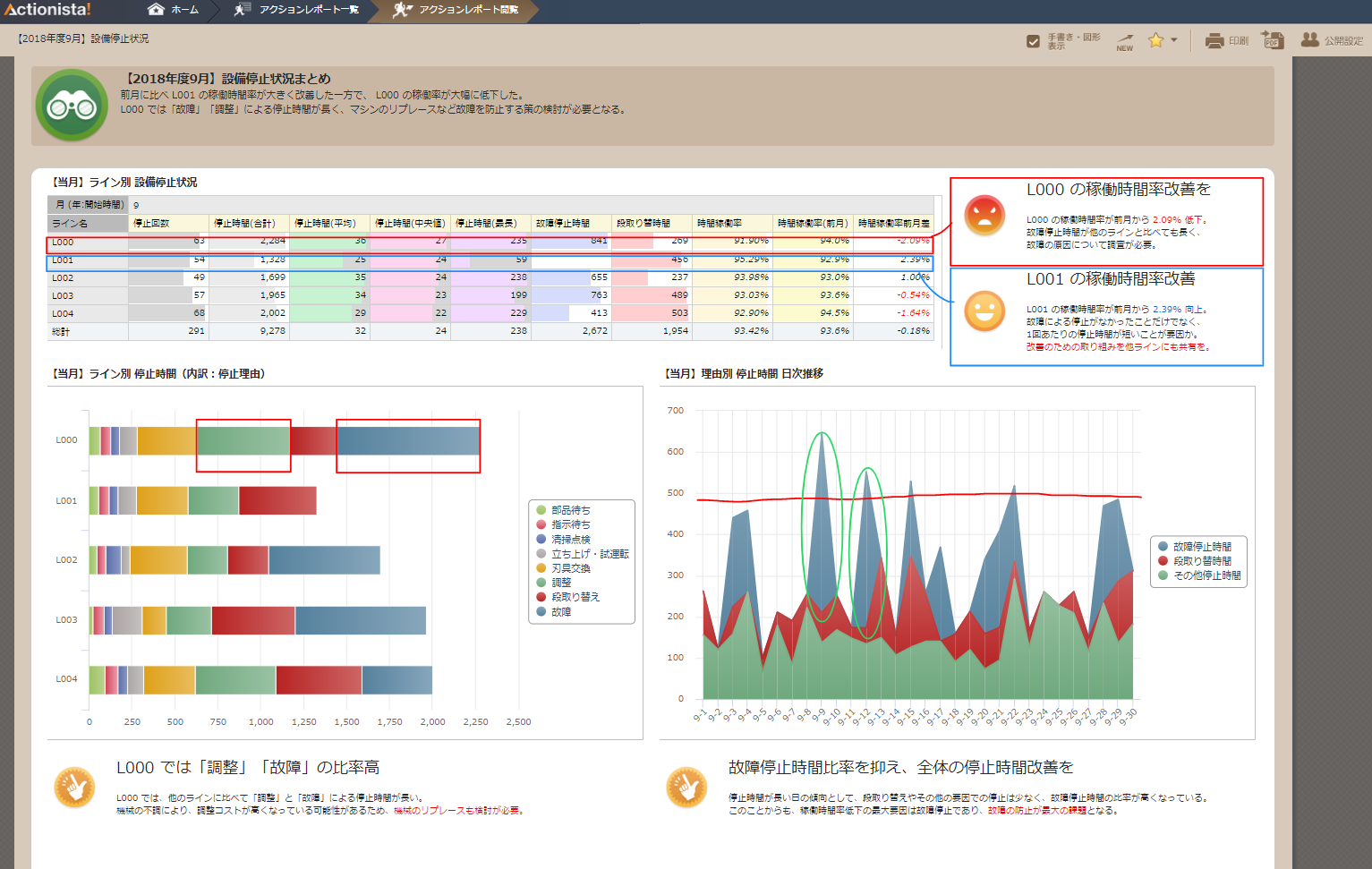Click the printer 印刷 icon

(1214, 40)
